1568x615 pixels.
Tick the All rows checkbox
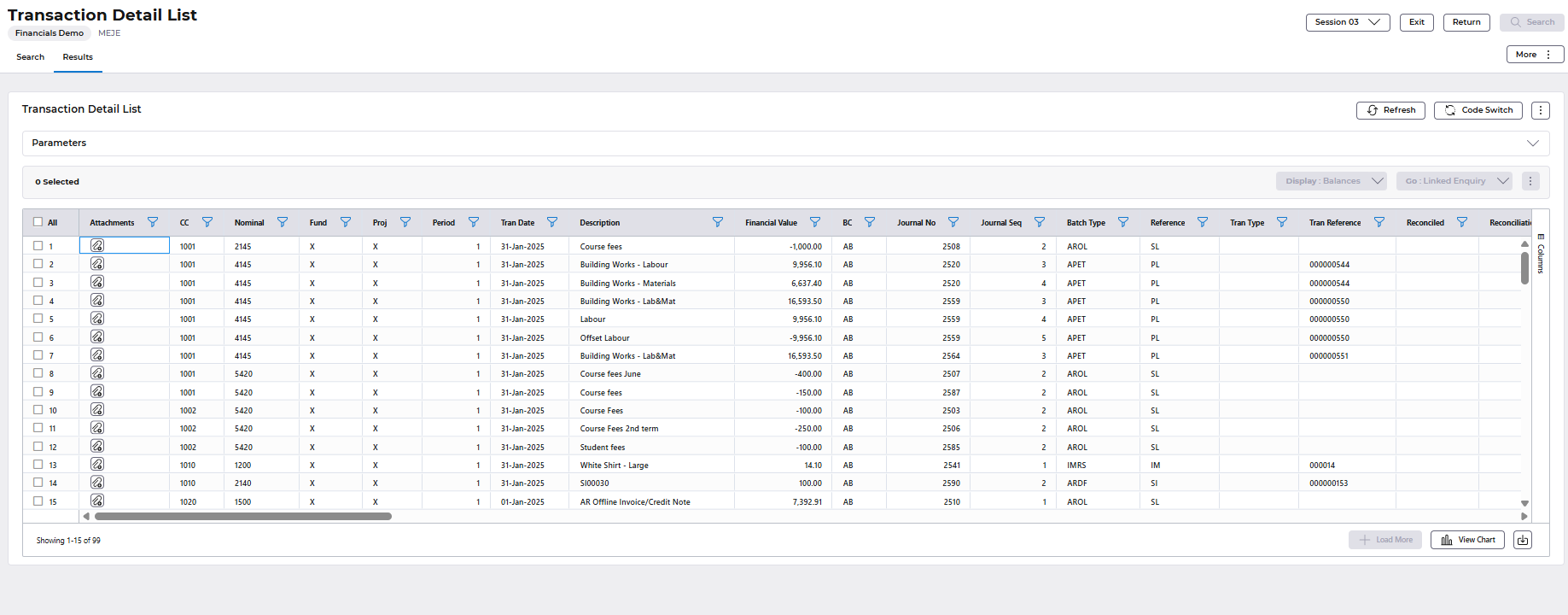(x=38, y=222)
